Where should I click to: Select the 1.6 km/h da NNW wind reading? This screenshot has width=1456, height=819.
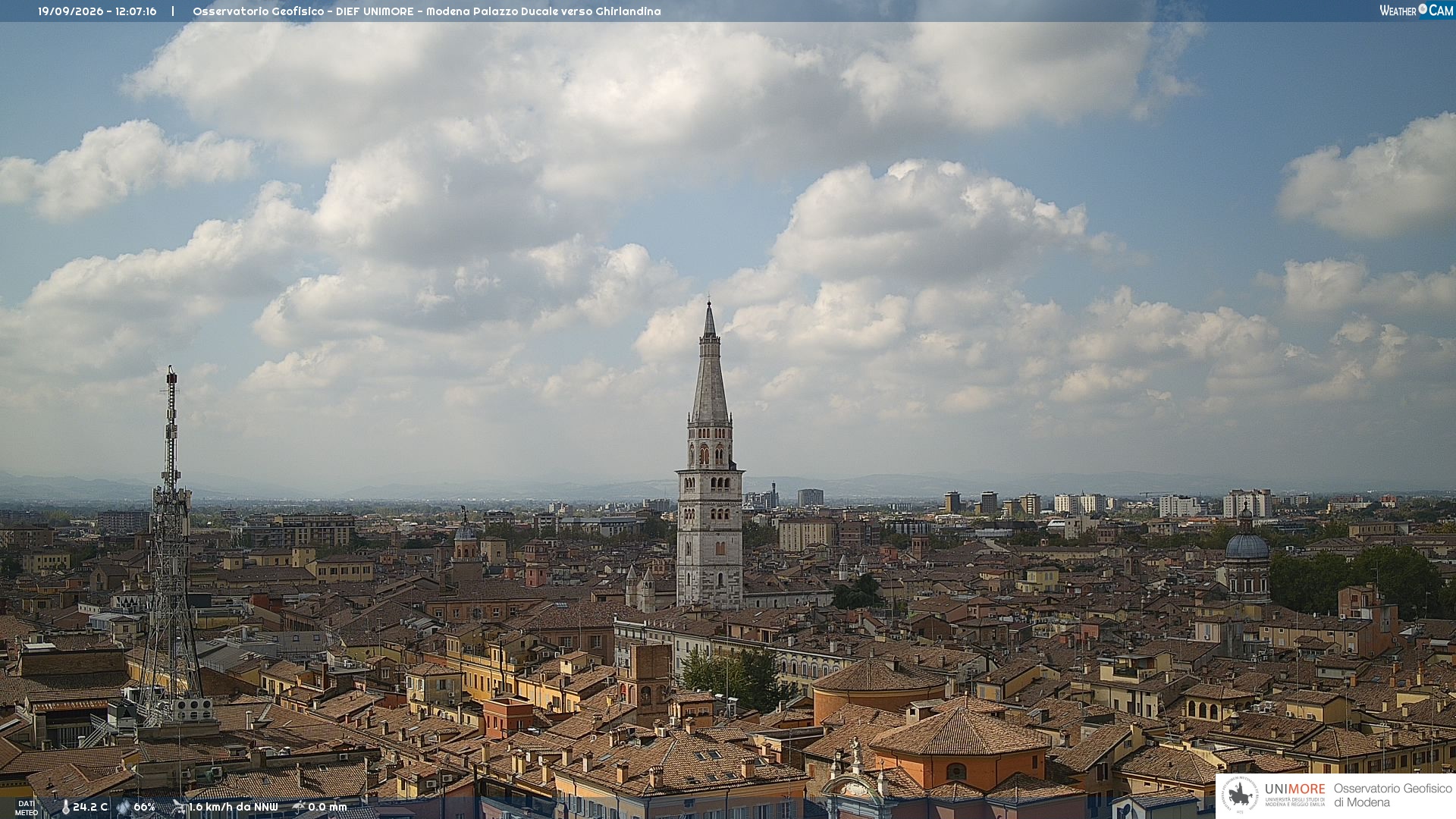coord(234,807)
